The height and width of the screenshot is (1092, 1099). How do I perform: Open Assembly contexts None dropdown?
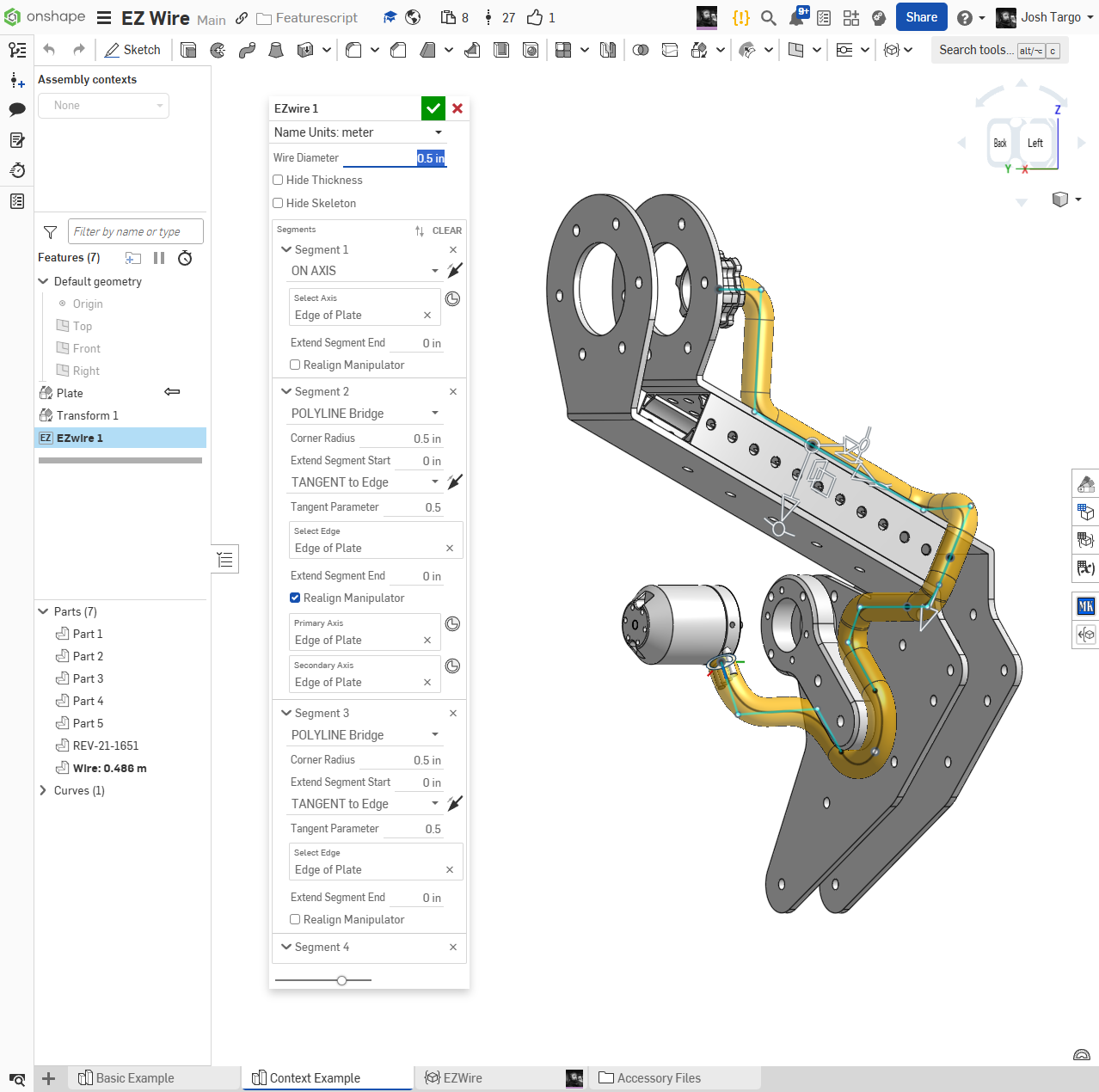point(104,106)
